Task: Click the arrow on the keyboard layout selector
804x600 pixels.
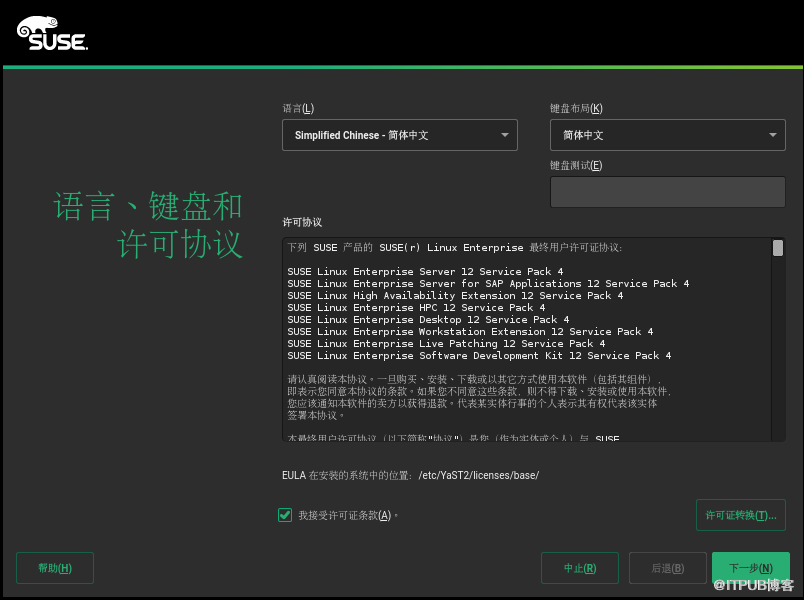Action: [773, 135]
